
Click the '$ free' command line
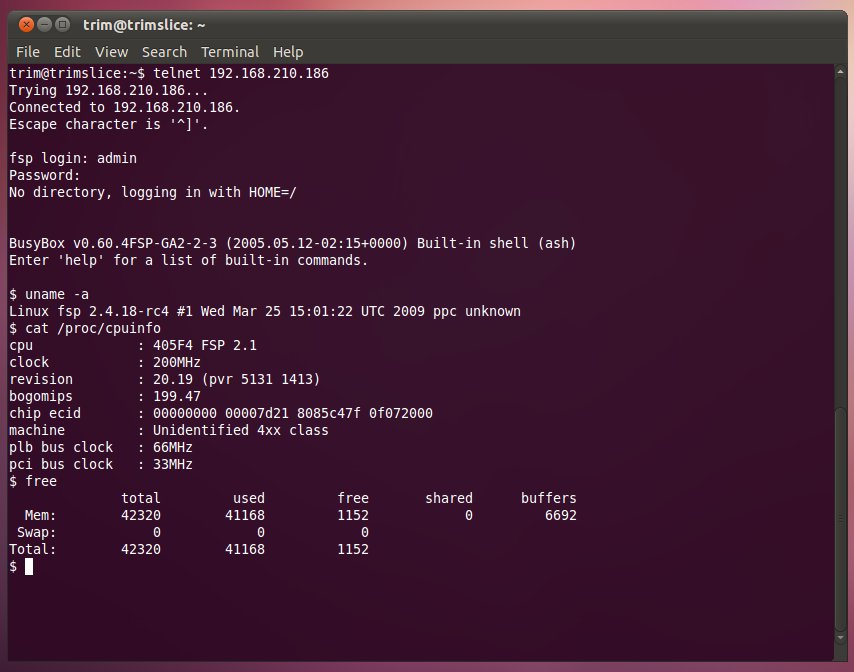click(x=33, y=481)
